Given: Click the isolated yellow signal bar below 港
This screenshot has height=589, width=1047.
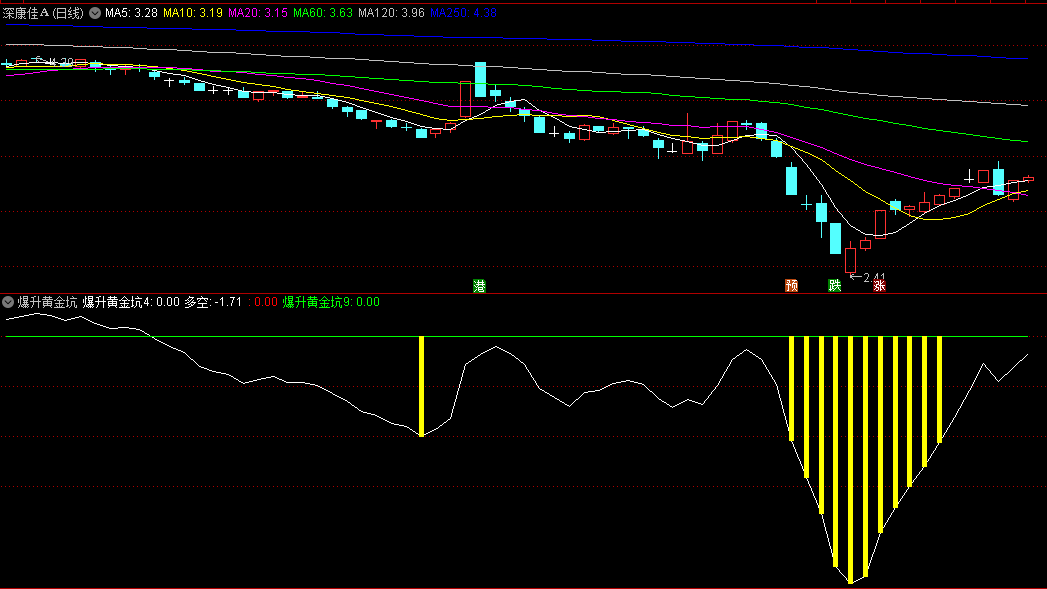Looking at the screenshot, I should pyautogui.click(x=421, y=386).
